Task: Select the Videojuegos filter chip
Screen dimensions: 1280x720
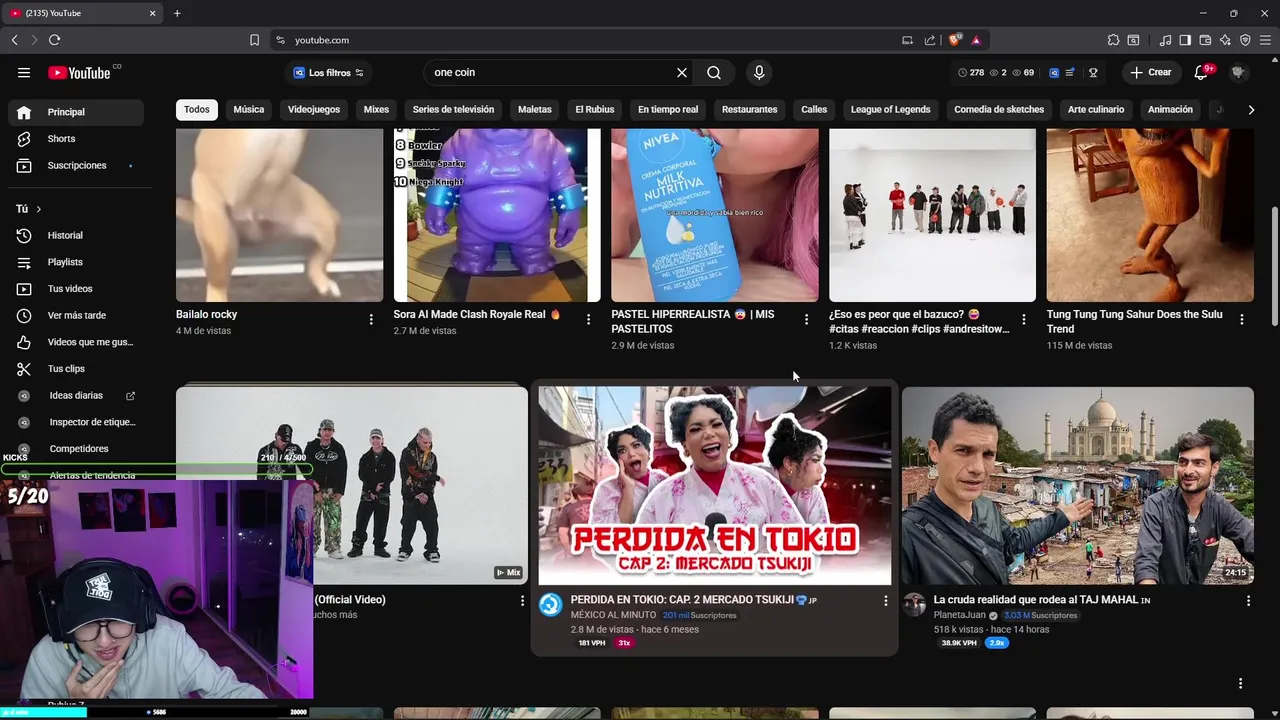Action: click(x=314, y=110)
